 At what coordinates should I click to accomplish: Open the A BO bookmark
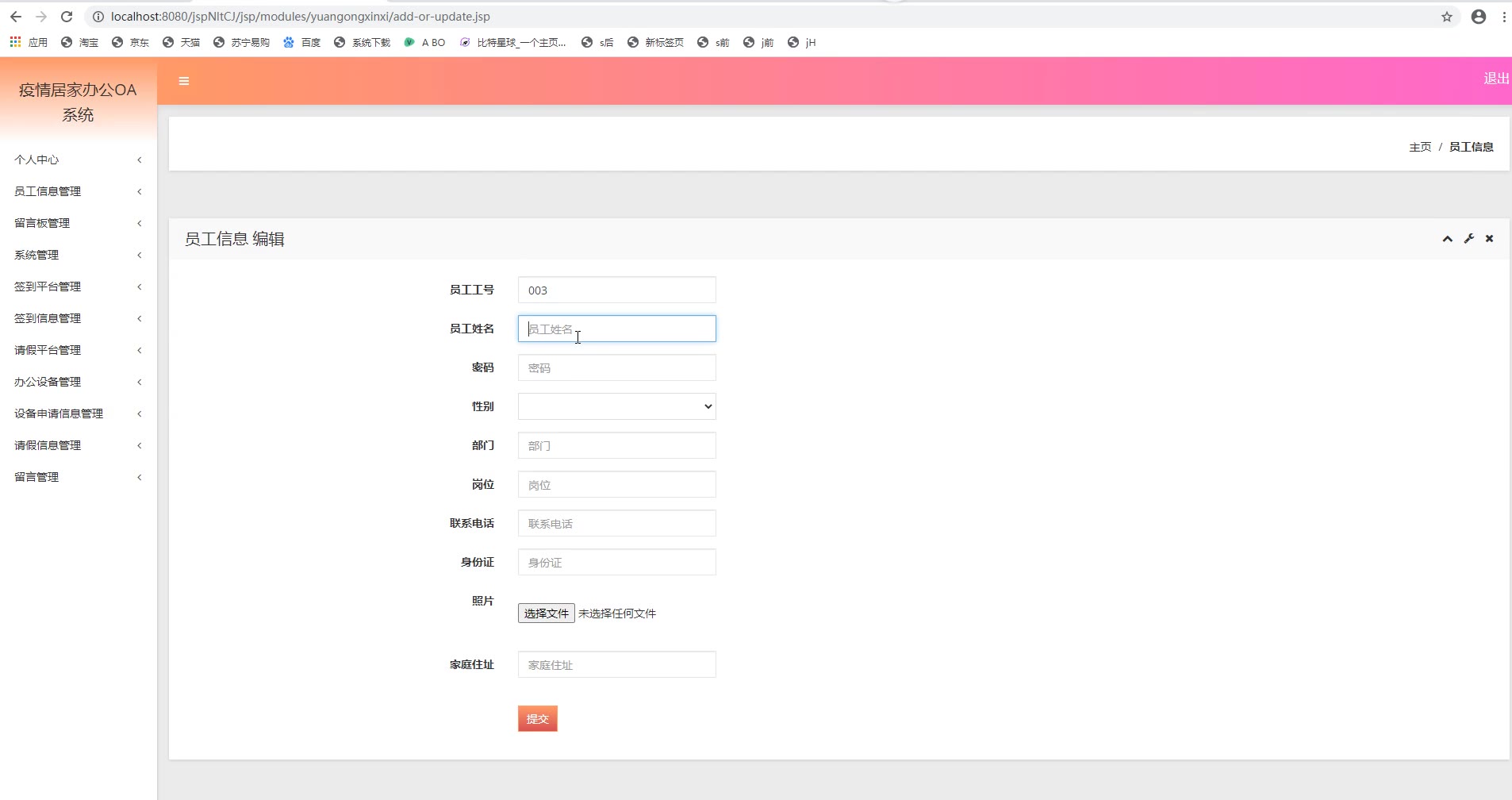(424, 42)
